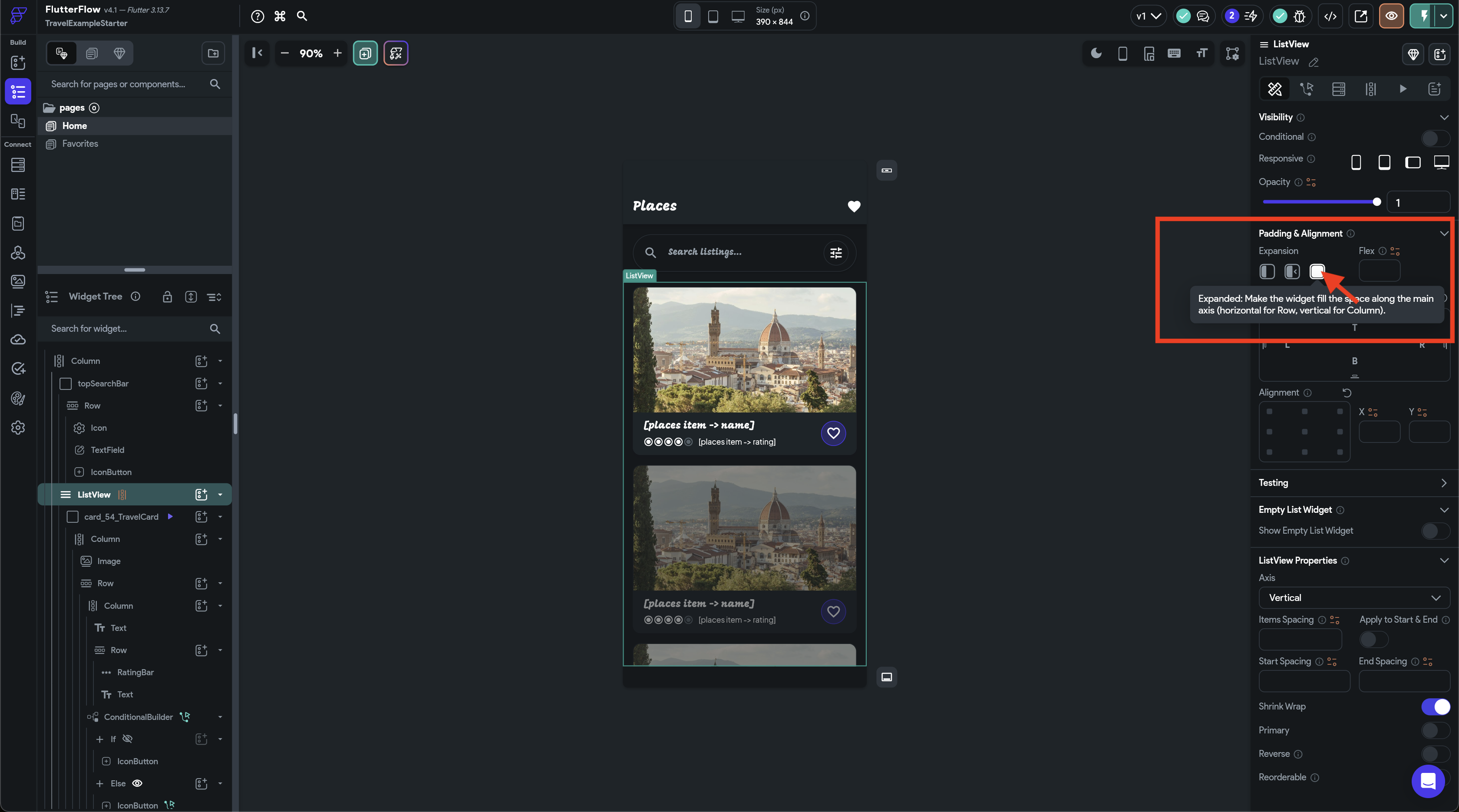Click the preview eye button
1459x812 pixels.
pos(1391,16)
